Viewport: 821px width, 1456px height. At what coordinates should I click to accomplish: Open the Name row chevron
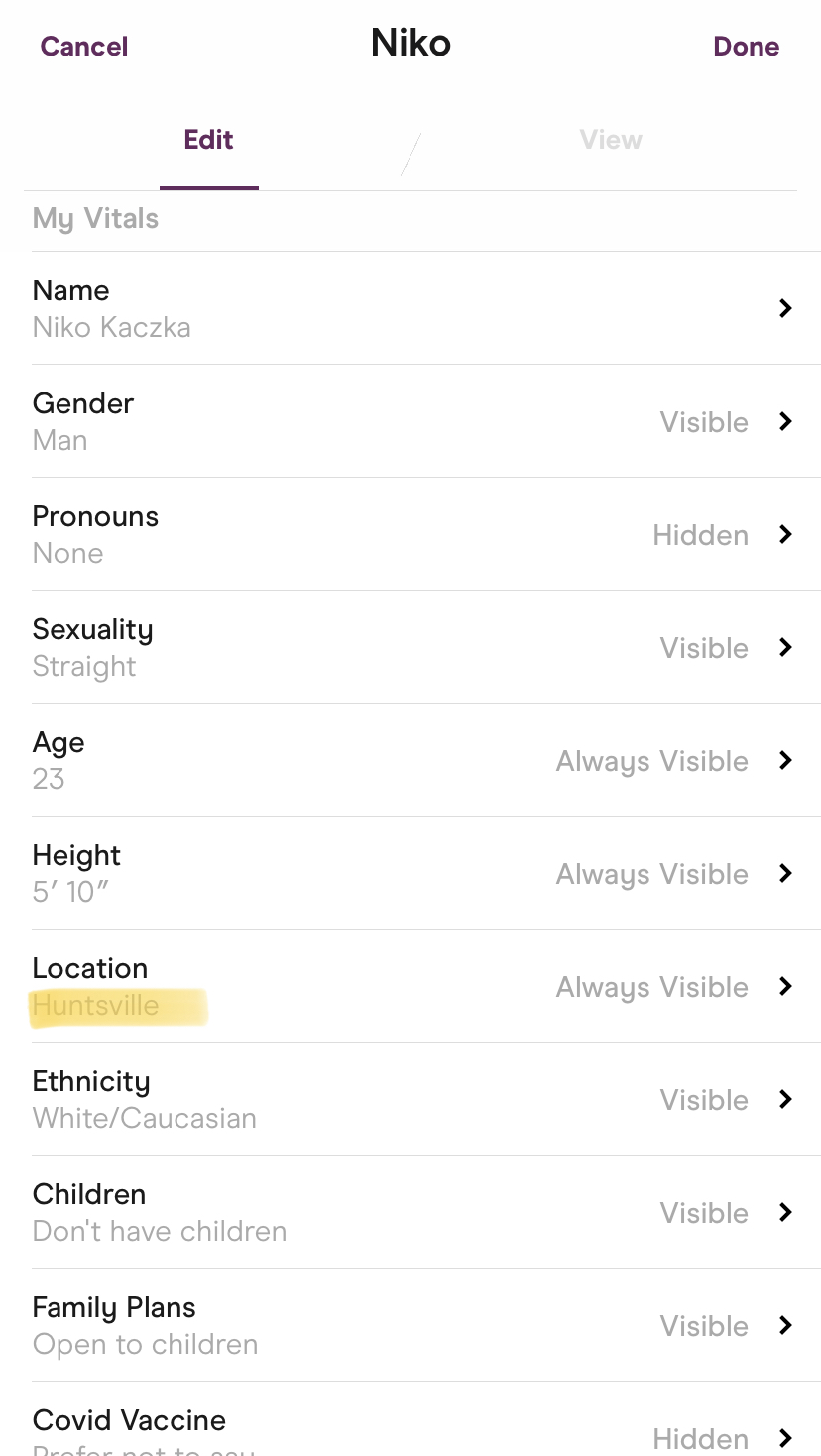(785, 308)
